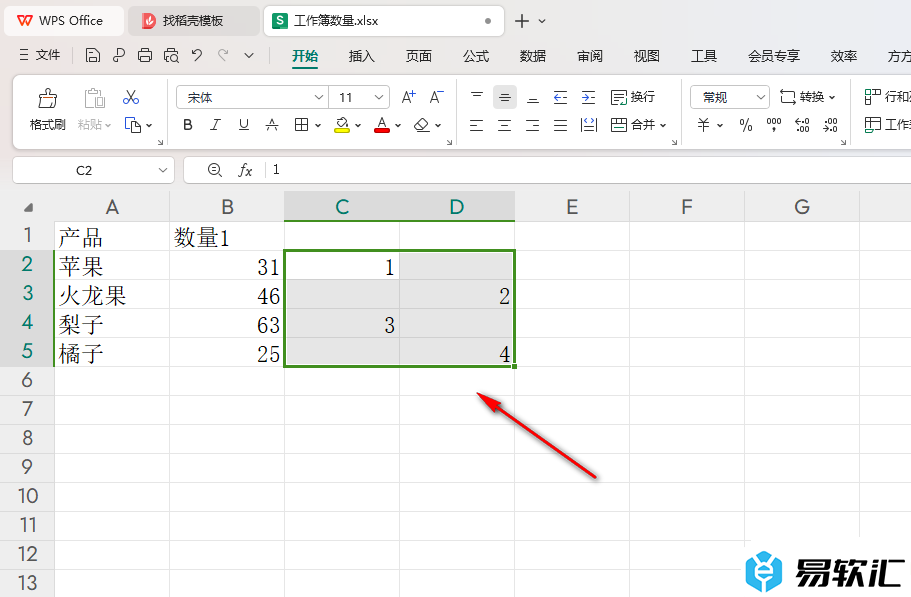Toggle Wrap Text (换行)

(x=633, y=97)
